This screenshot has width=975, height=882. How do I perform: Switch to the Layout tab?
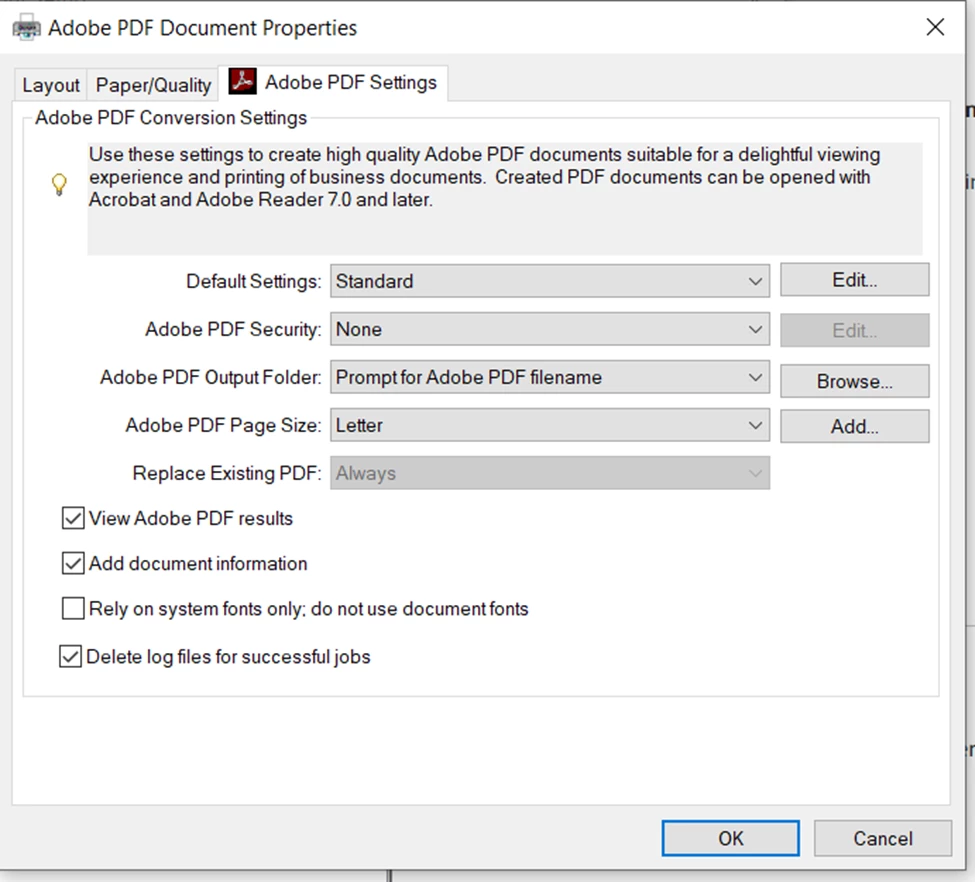(51, 85)
